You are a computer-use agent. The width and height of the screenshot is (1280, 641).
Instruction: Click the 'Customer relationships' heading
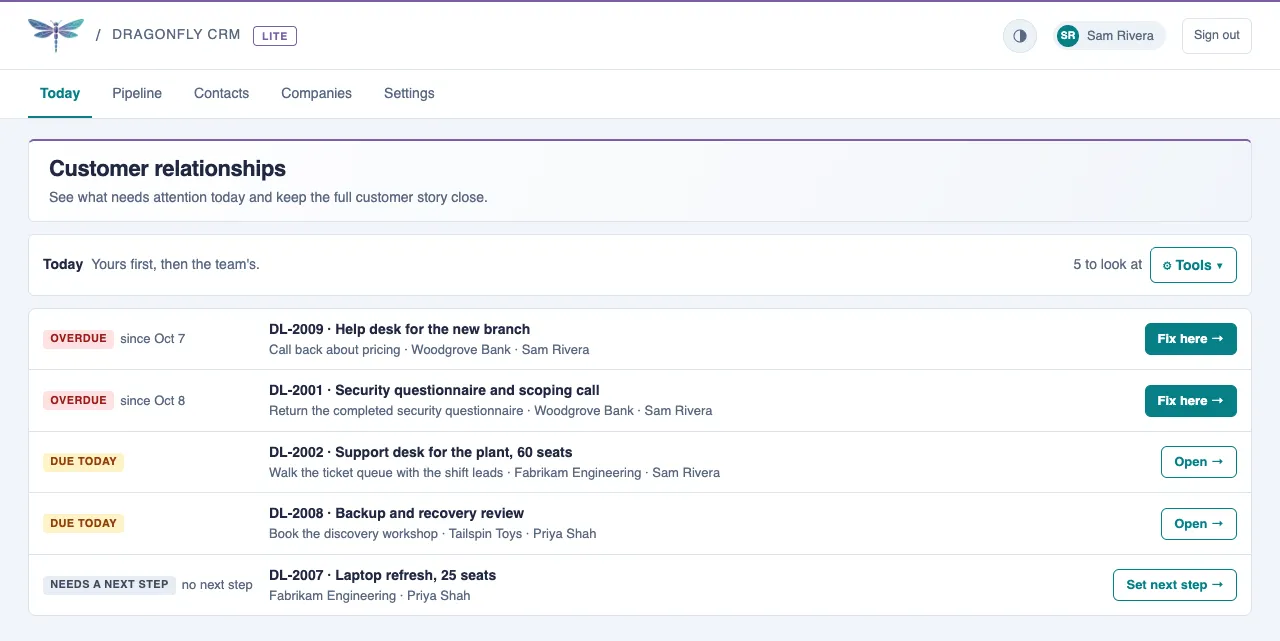pyautogui.click(x=167, y=168)
